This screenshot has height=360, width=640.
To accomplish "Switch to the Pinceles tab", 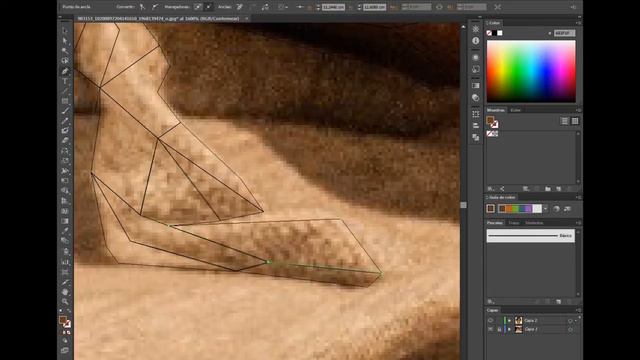I will [x=495, y=223].
